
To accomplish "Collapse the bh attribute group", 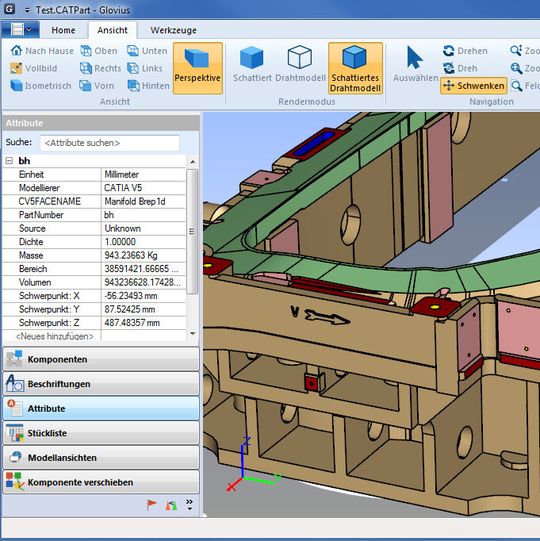I will 9,161.
